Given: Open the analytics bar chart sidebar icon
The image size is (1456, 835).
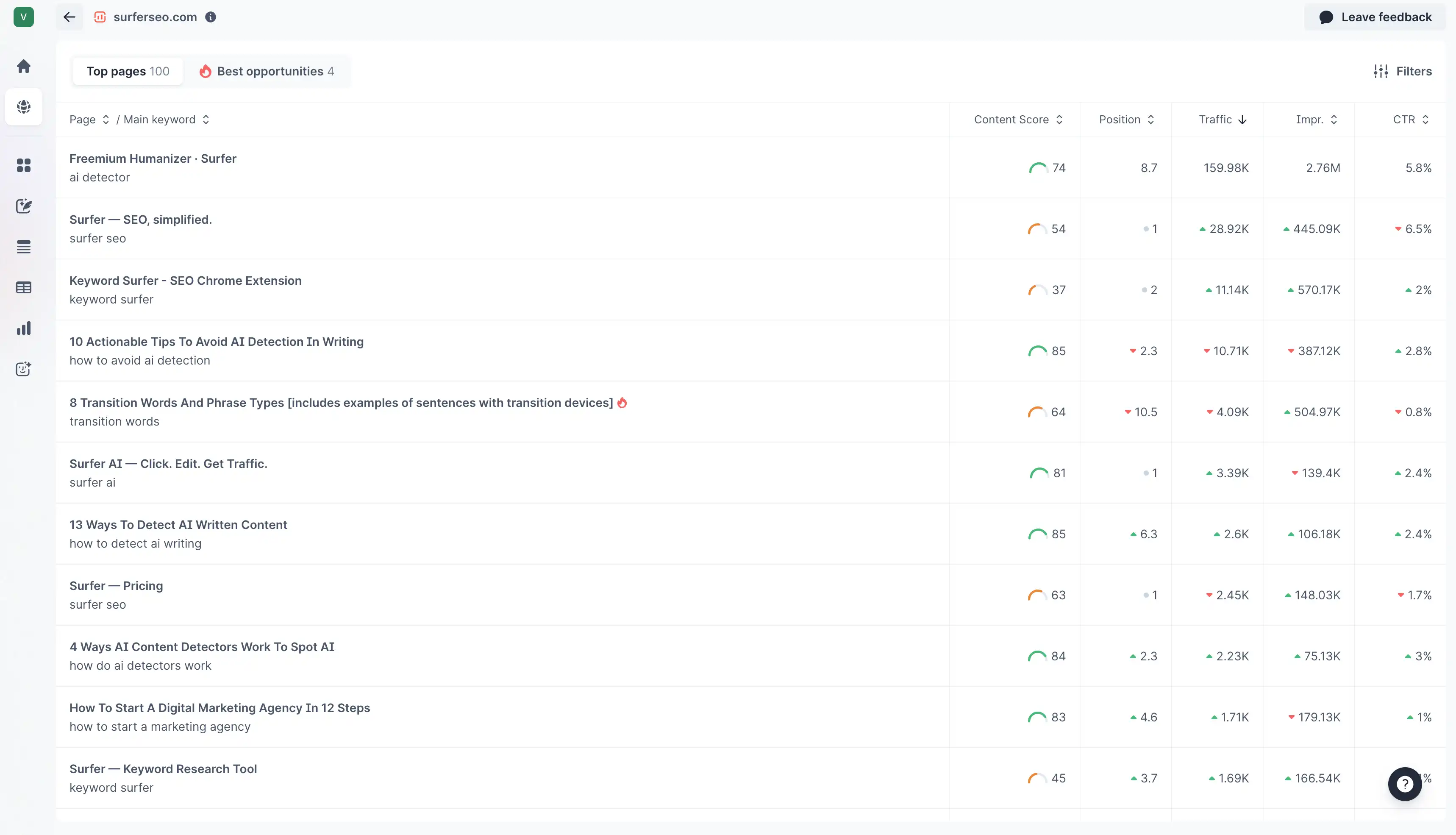Looking at the screenshot, I should click(23, 328).
